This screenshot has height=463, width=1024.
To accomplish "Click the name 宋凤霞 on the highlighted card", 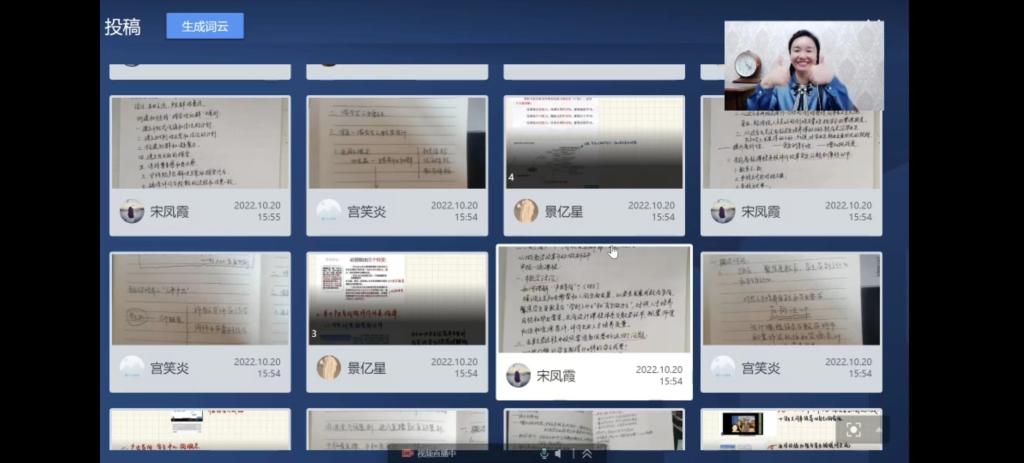I will click(x=558, y=376).
